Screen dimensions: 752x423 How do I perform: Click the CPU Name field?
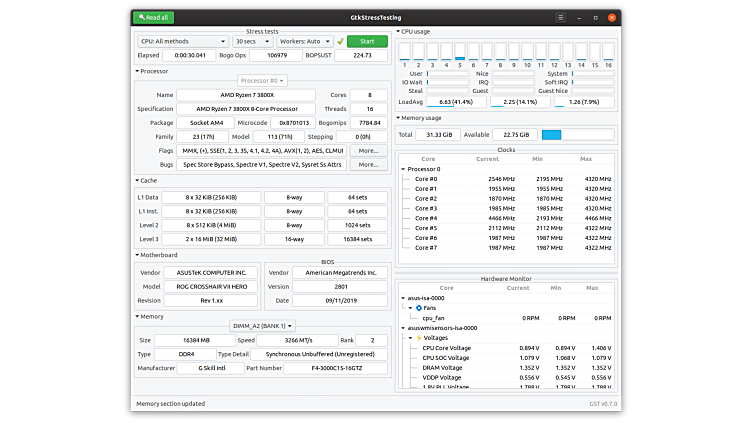(x=247, y=94)
